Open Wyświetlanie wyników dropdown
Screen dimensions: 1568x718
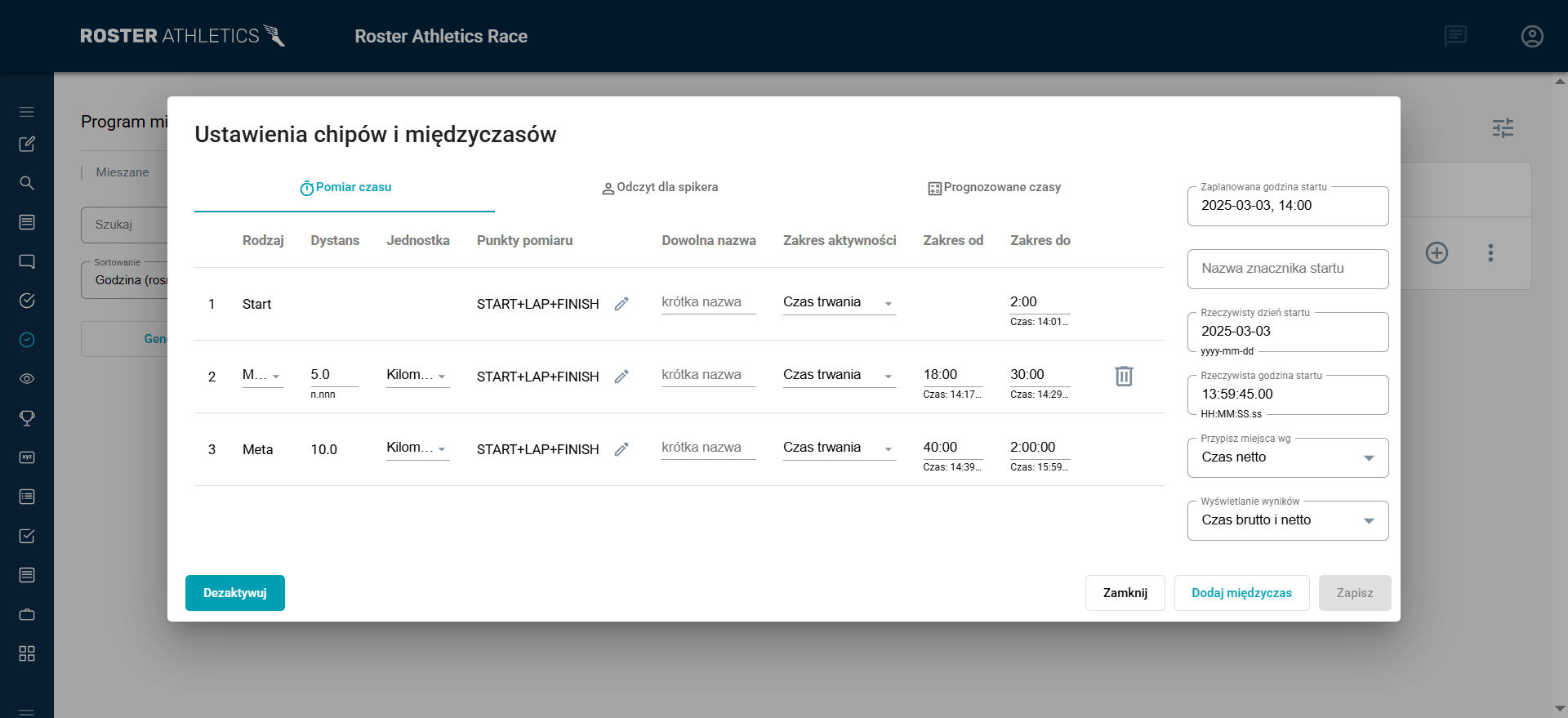tap(1288, 520)
